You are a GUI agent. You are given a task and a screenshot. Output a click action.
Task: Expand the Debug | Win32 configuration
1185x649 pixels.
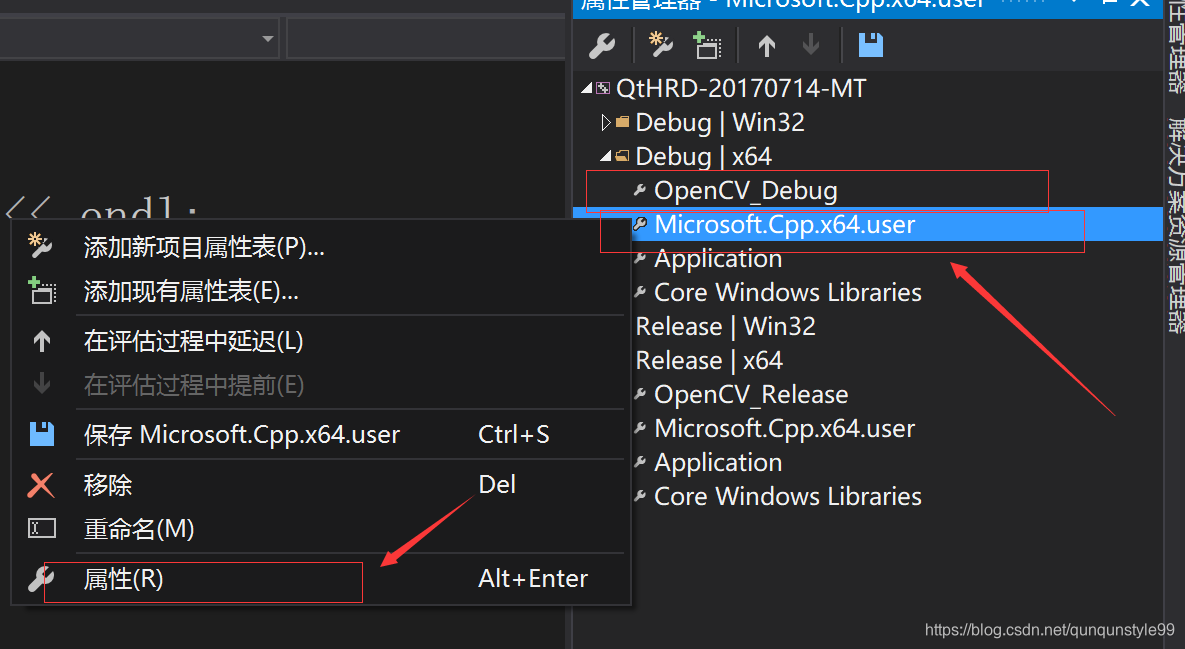(605, 122)
